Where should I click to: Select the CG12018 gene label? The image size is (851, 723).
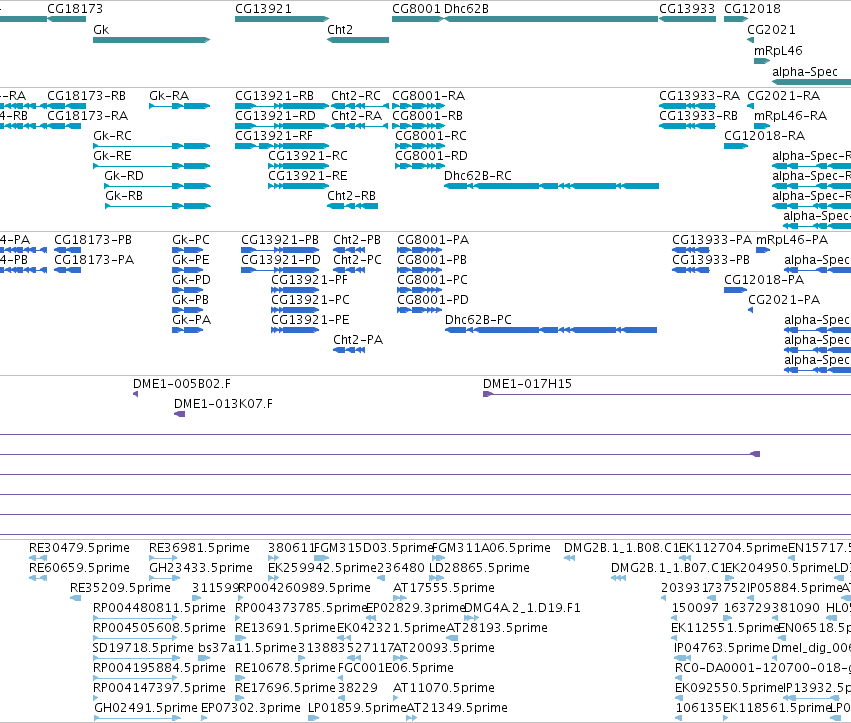click(x=752, y=9)
